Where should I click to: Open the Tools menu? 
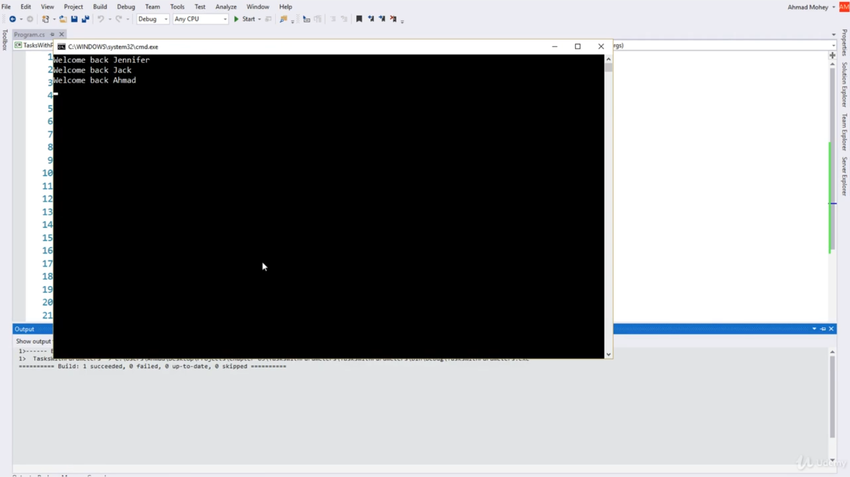click(x=177, y=7)
